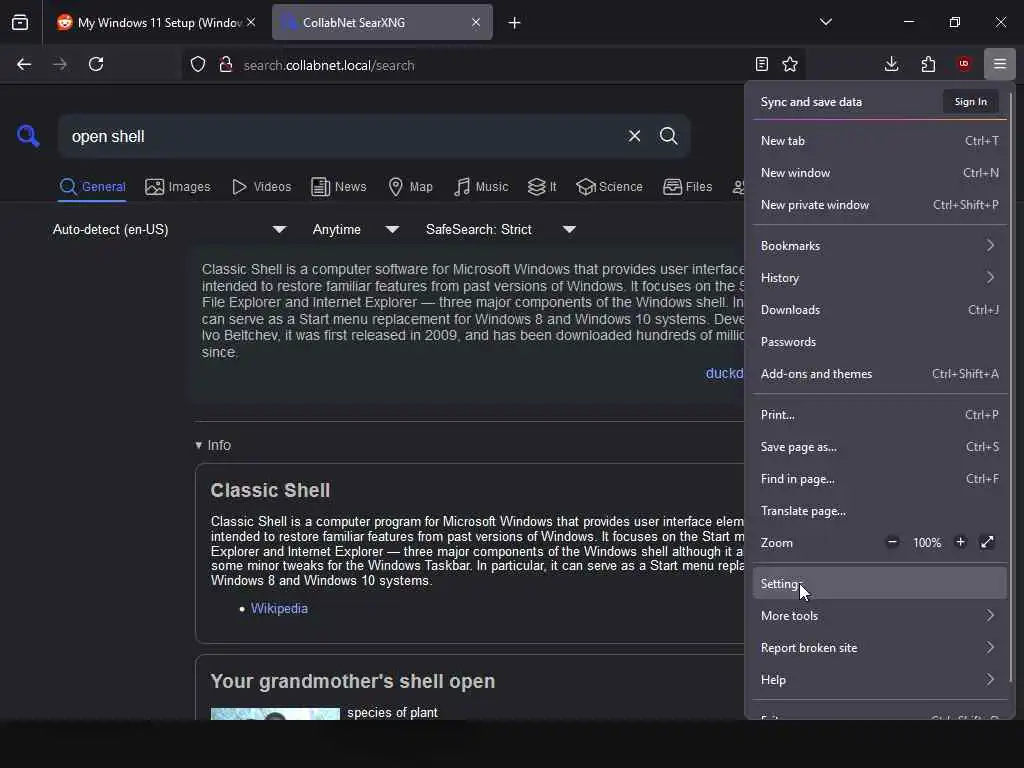Click Sign In button in menu
Image resolution: width=1024 pixels, height=768 pixels.
point(970,101)
